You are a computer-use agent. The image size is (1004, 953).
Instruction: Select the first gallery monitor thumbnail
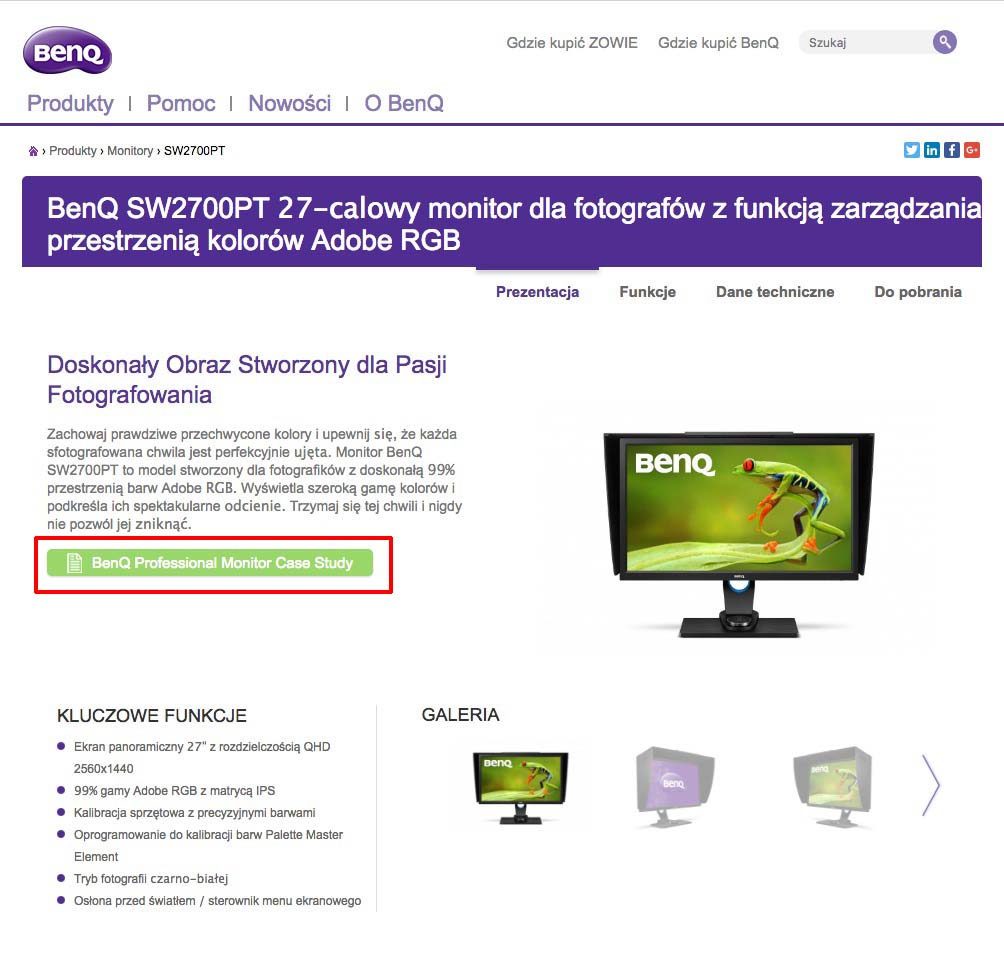[x=520, y=786]
